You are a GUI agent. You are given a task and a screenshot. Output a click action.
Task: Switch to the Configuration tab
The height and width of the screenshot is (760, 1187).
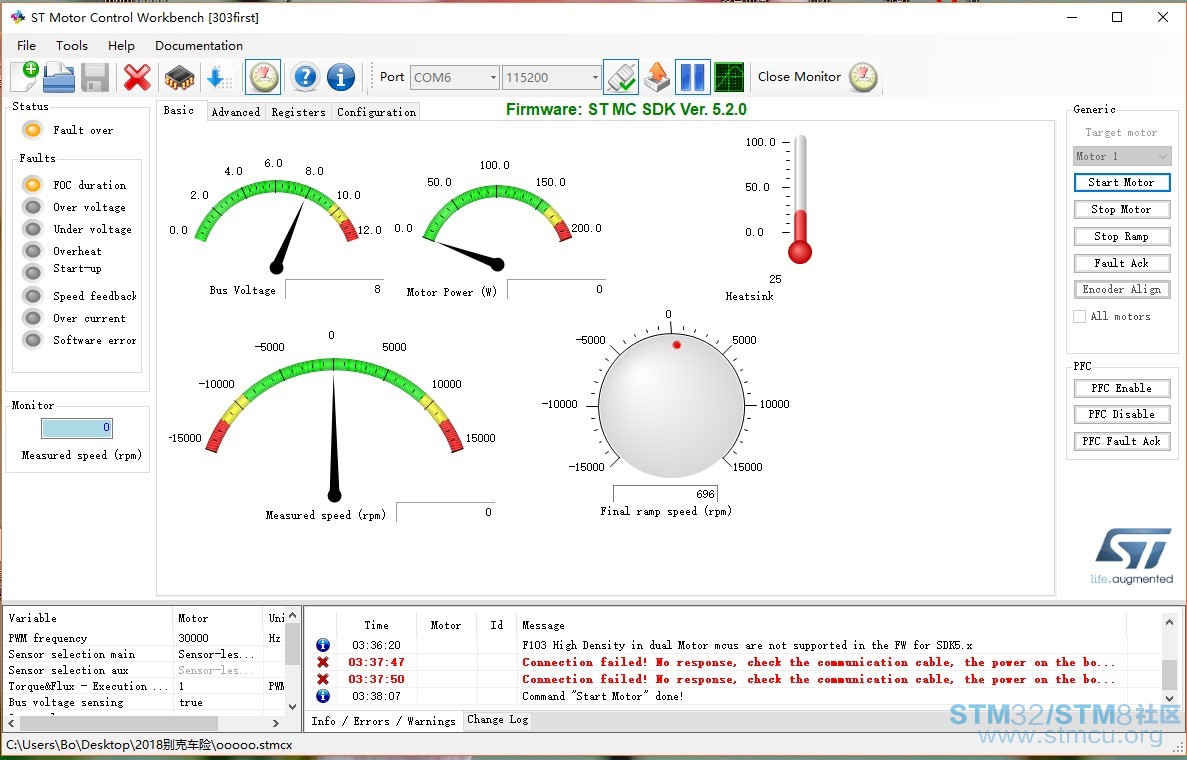pyautogui.click(x=376, y=112)
